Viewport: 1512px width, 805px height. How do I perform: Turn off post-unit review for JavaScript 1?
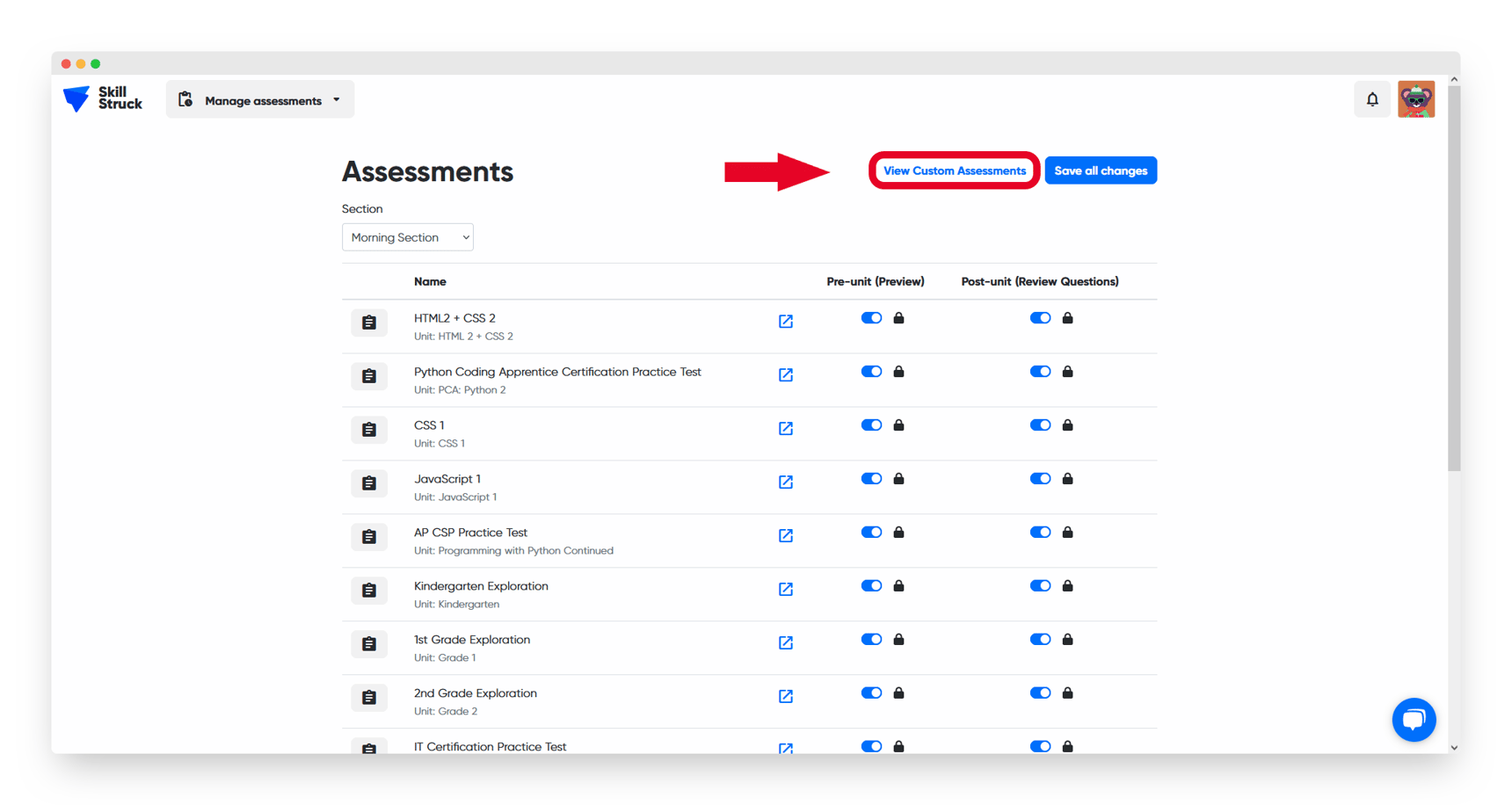[1040, 478]
